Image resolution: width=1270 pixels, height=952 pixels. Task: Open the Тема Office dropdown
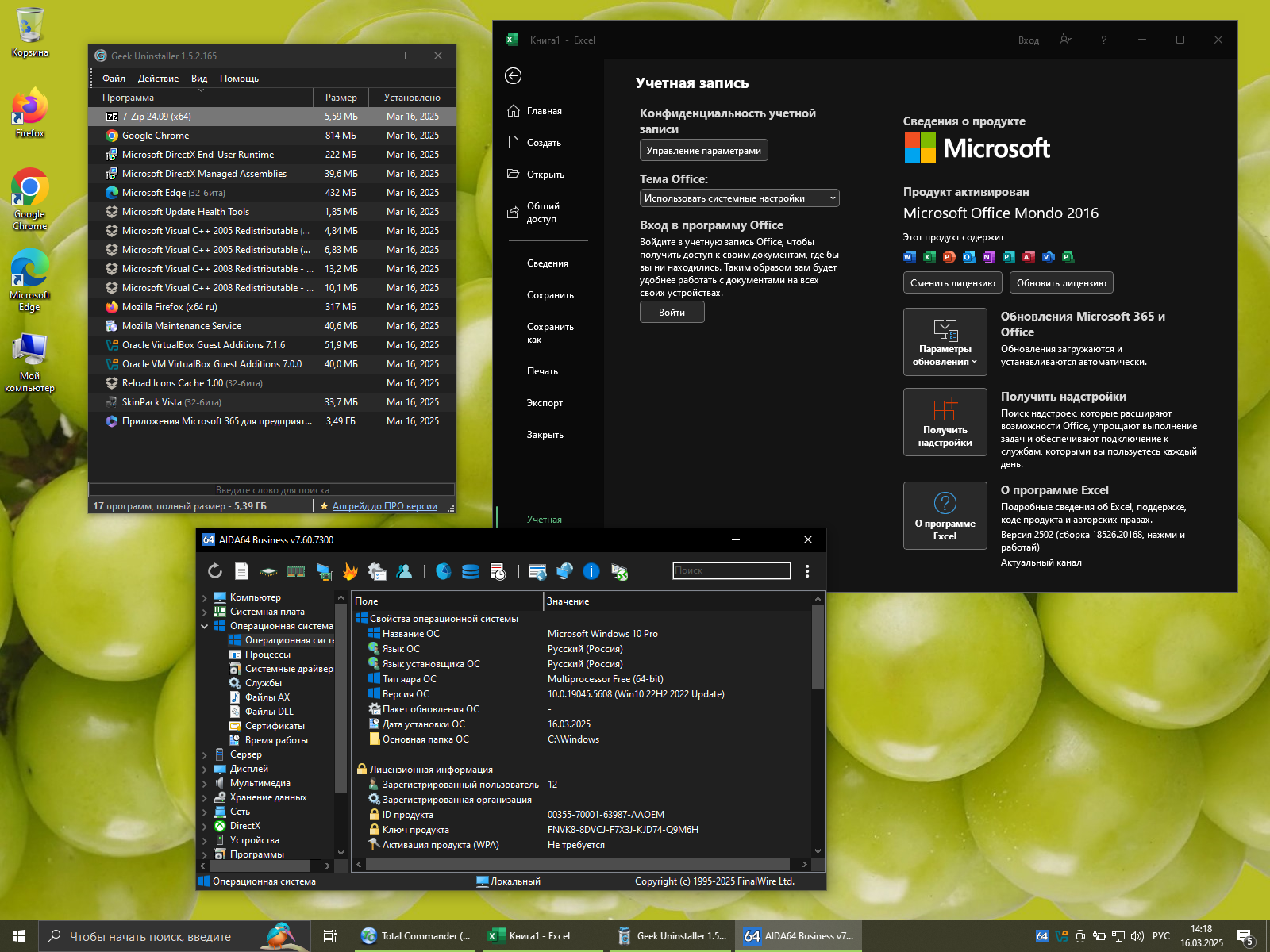pos(740,198)
